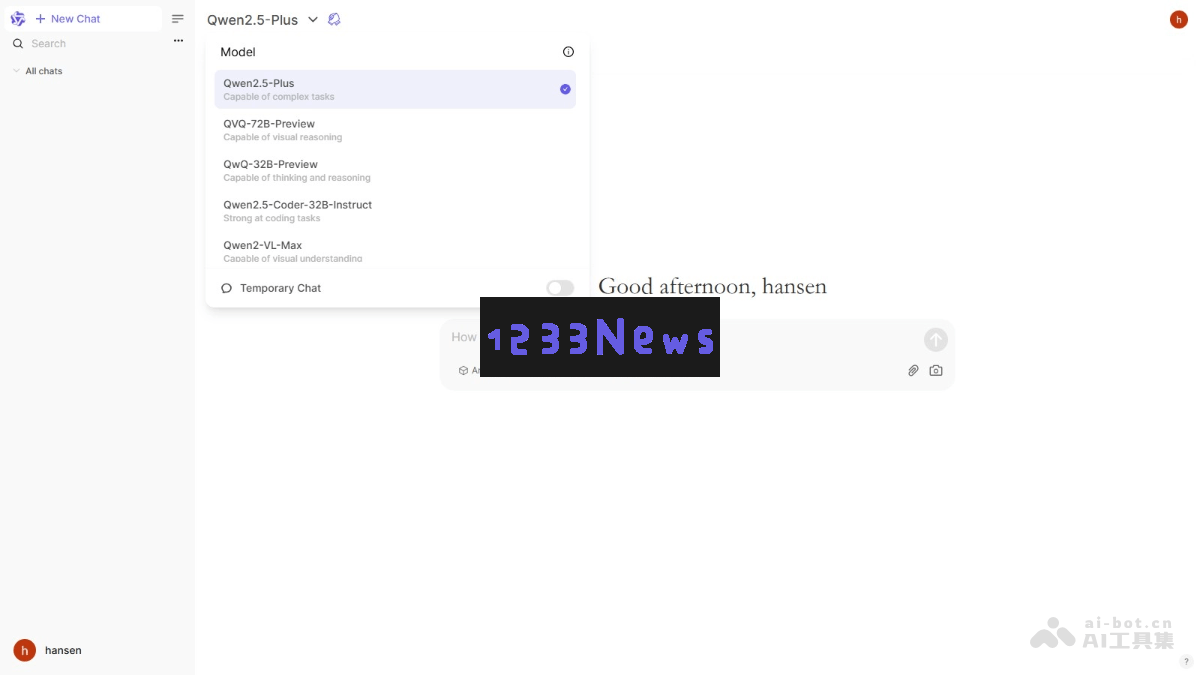Image resolution: width=1200 pixels, height=675 pixels.
Task: Enable the Temporary Chat toggle
Action: point(560,288)
